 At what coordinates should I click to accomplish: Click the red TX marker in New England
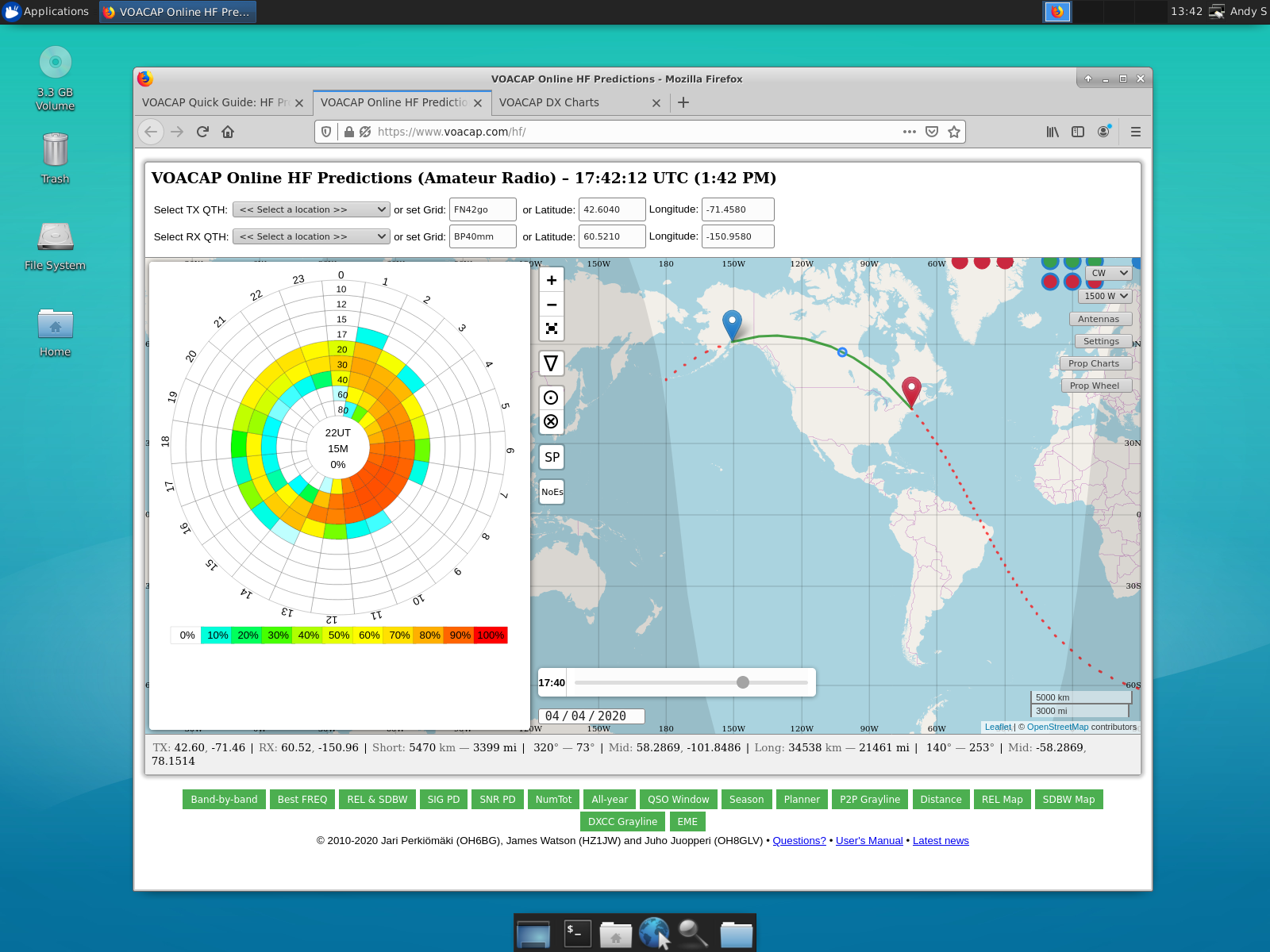[x=911, y=392]
